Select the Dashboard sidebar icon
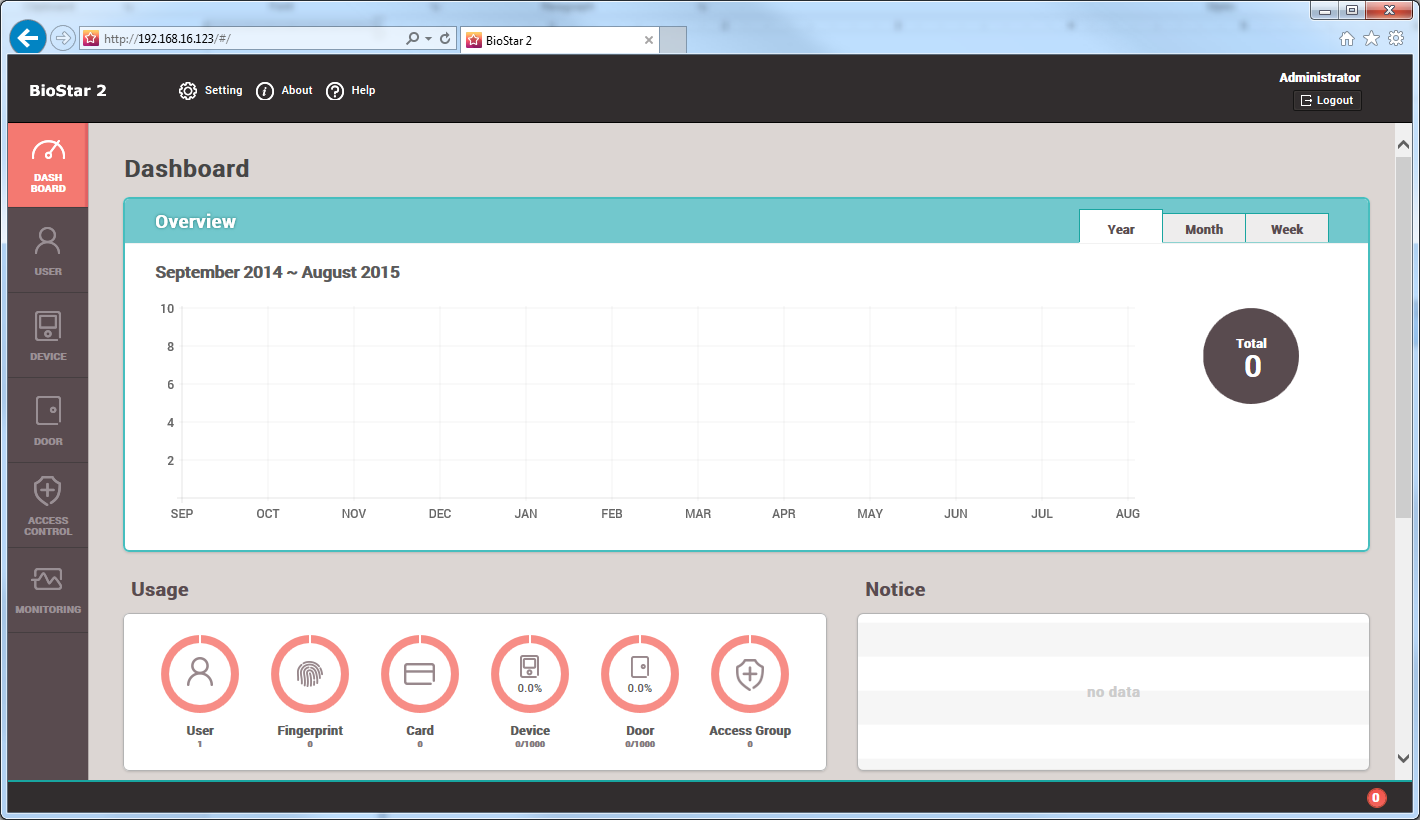This screenshot has height=820, width=1420. pos(48,166)
